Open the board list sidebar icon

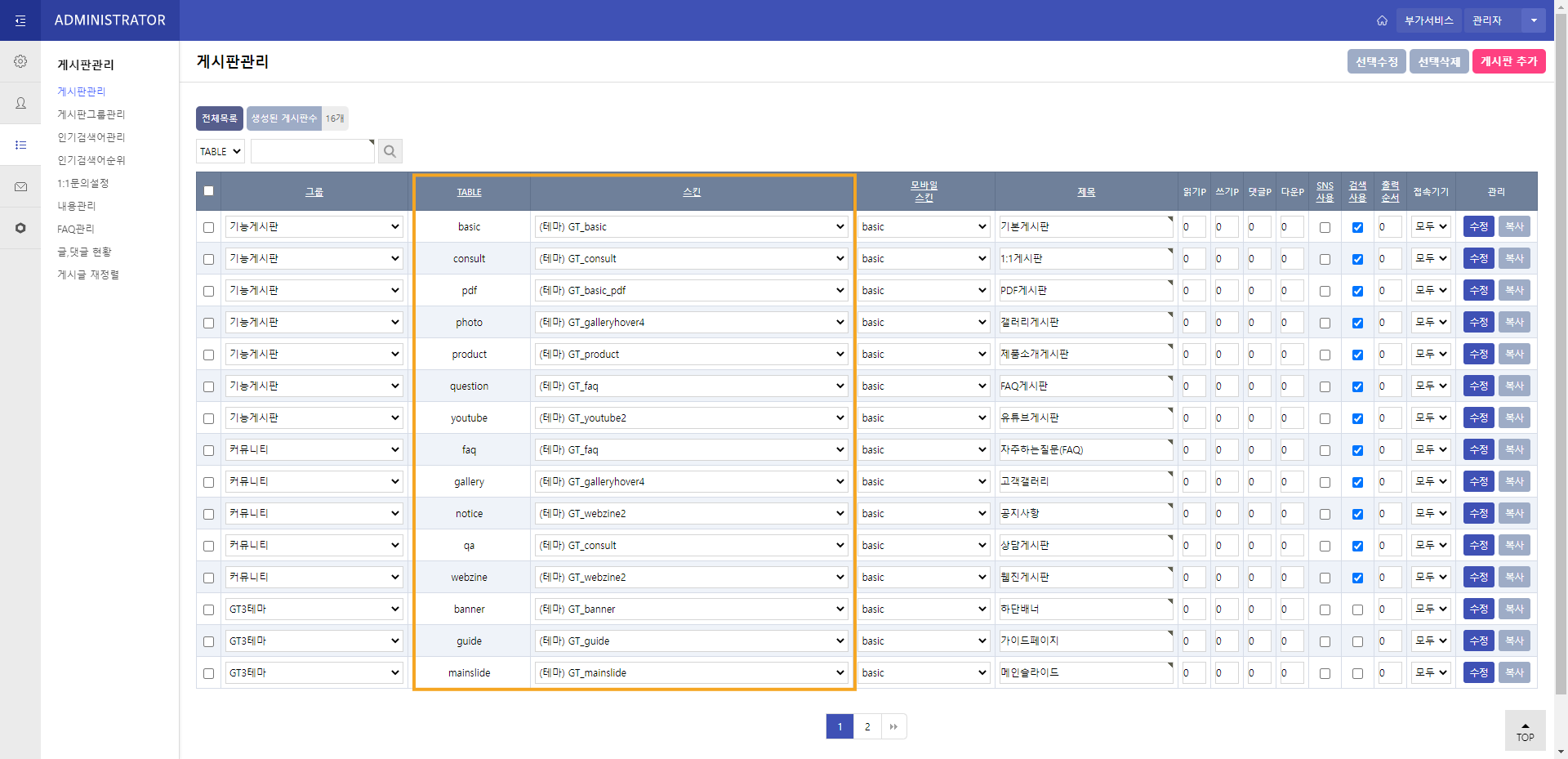(20, 145)
